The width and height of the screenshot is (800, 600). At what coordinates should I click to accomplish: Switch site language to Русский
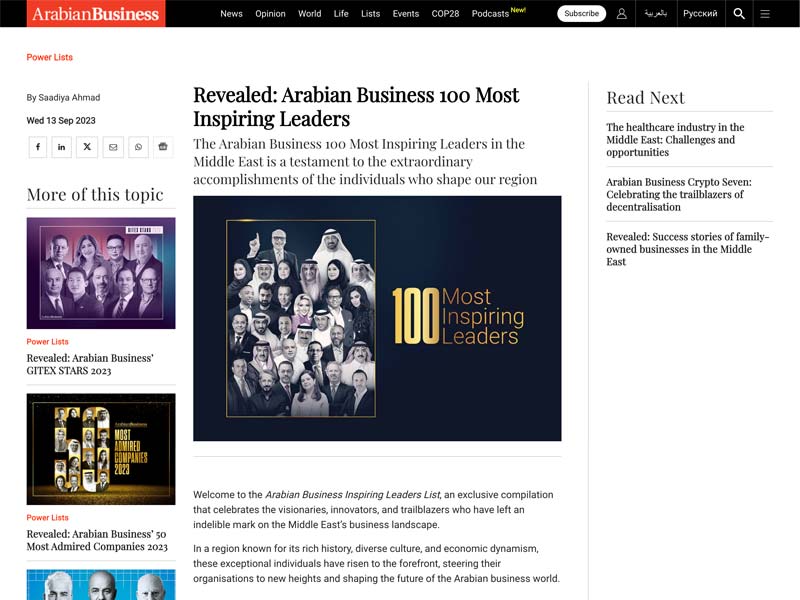pos(700,14)
